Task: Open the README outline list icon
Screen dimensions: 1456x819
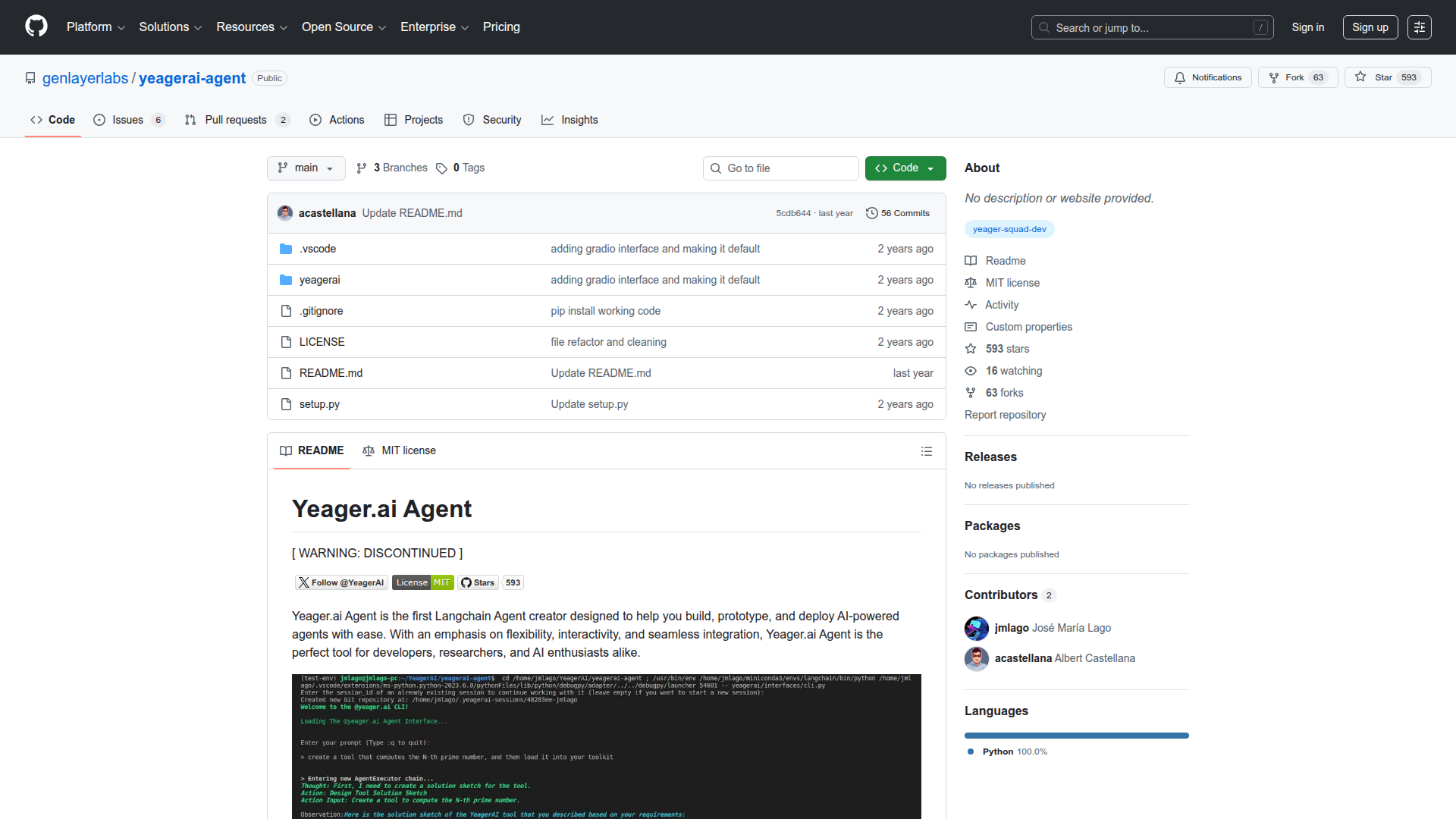Action: (x=927, y=451)
